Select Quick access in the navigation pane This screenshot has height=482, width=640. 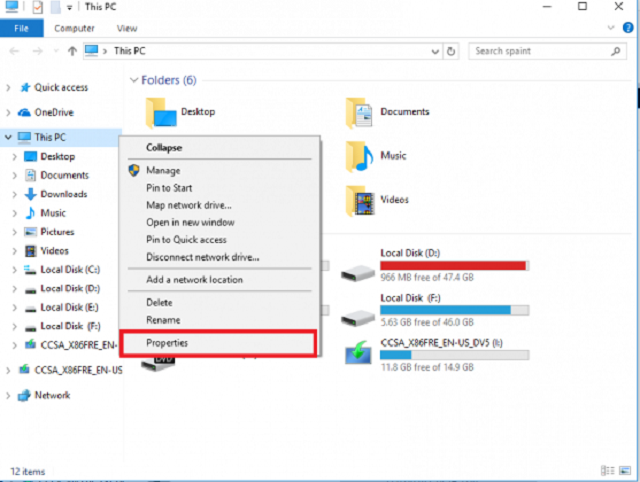click(x=61, y=87)
